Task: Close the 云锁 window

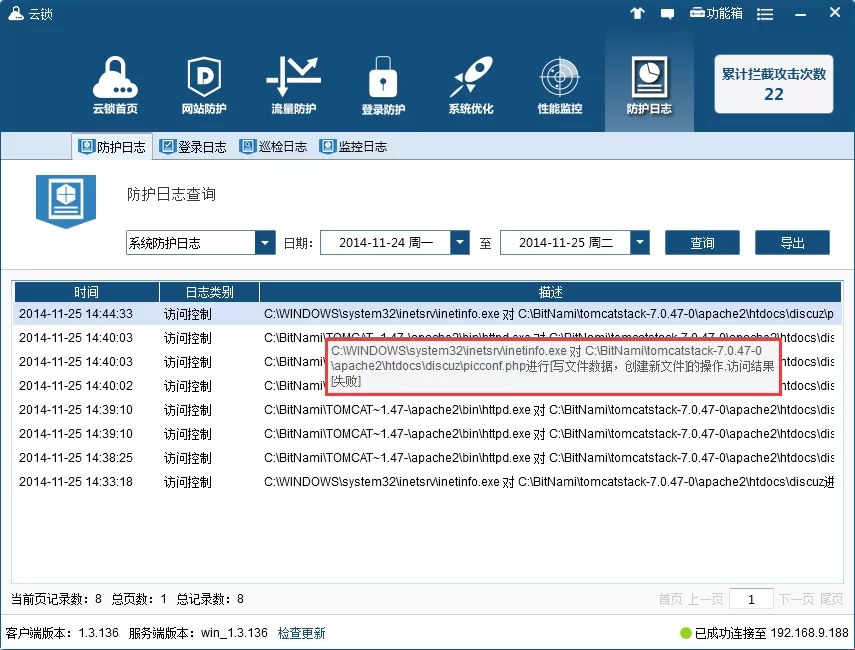Action: [x=835, y=13]
